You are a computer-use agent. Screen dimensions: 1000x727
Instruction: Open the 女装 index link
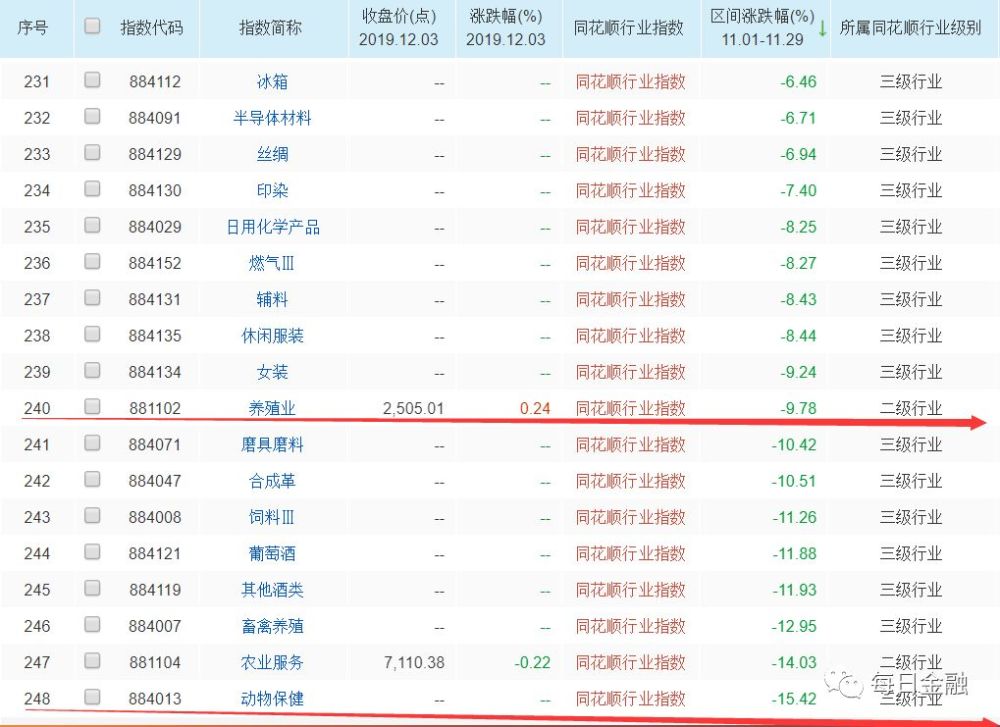tap(272, 372)
